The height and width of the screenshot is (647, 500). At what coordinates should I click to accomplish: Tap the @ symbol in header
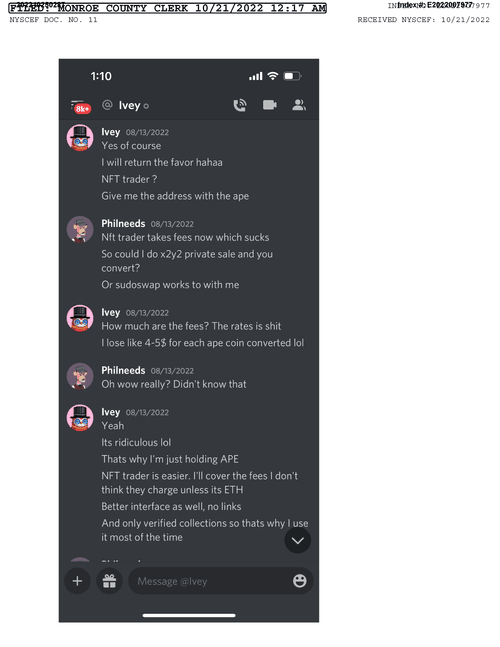tap(107, 105)
